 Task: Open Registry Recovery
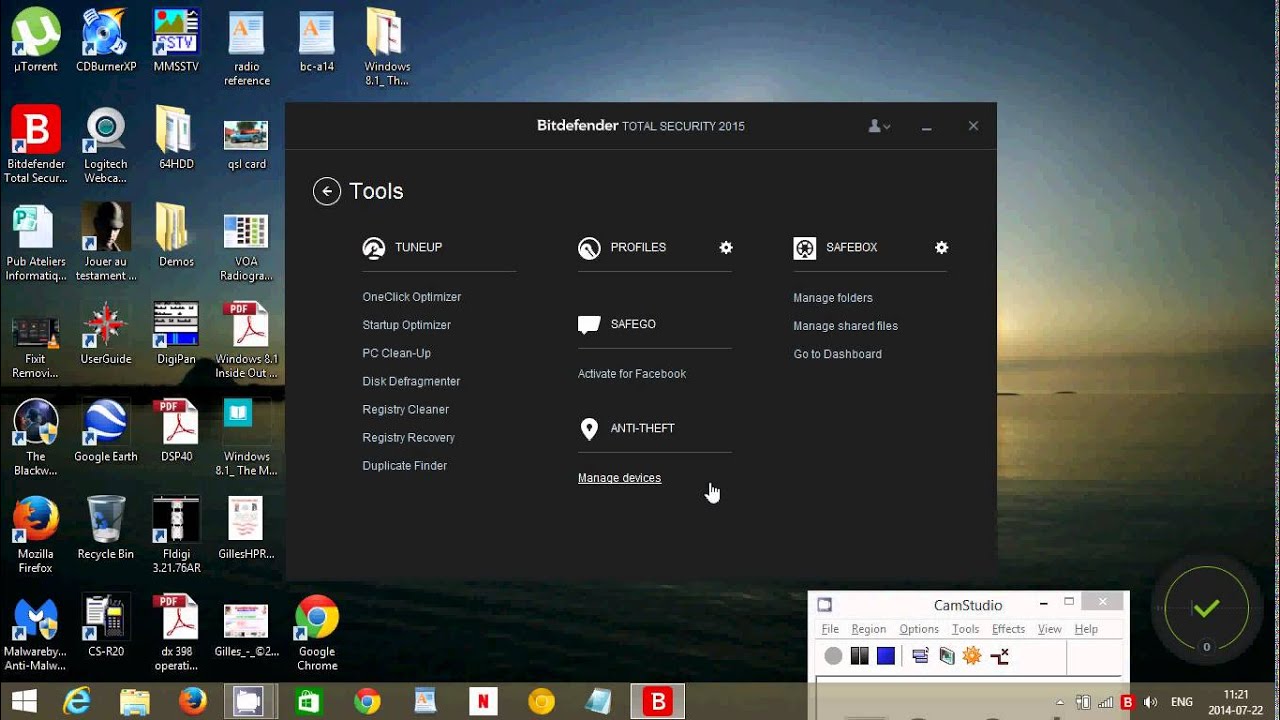409,437
